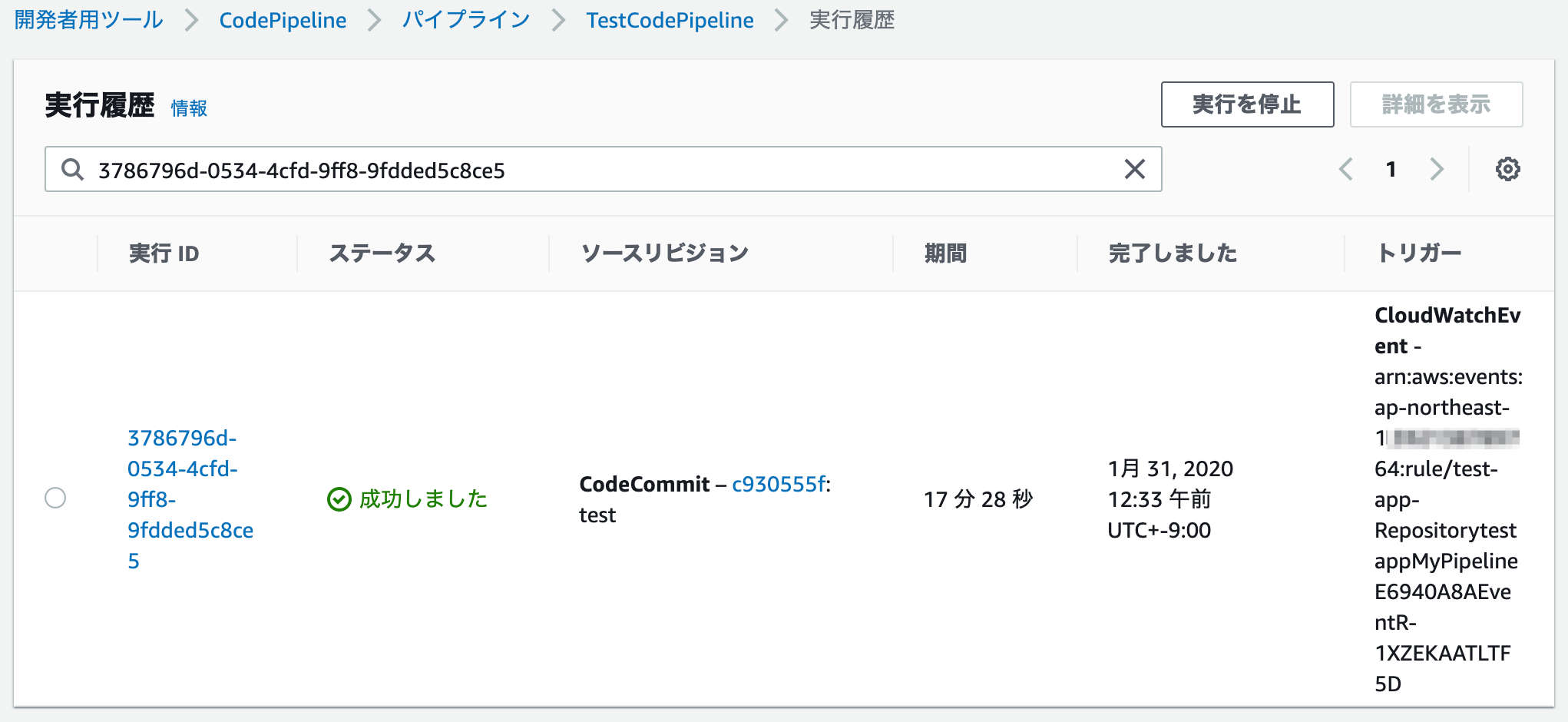Open the 情報 help link

pyautogui.click(x=188, y=109)
